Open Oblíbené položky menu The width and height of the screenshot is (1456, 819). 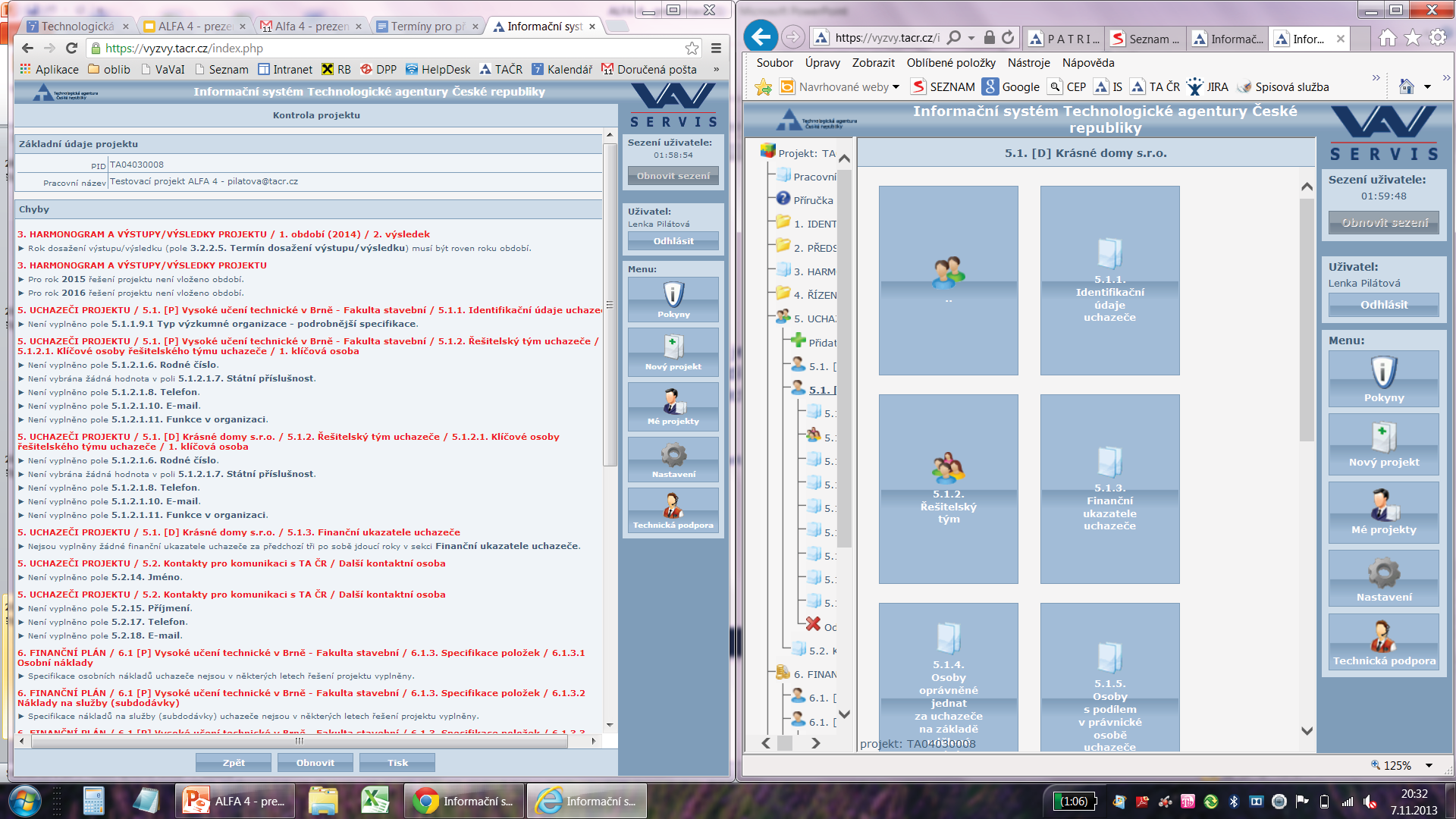click(951, 63)
